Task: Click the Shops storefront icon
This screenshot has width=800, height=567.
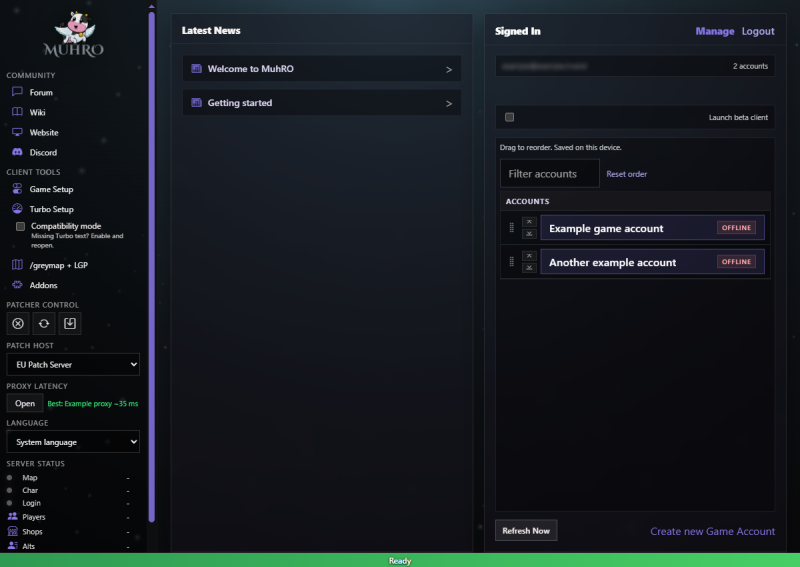Action: tap(13, 531)
